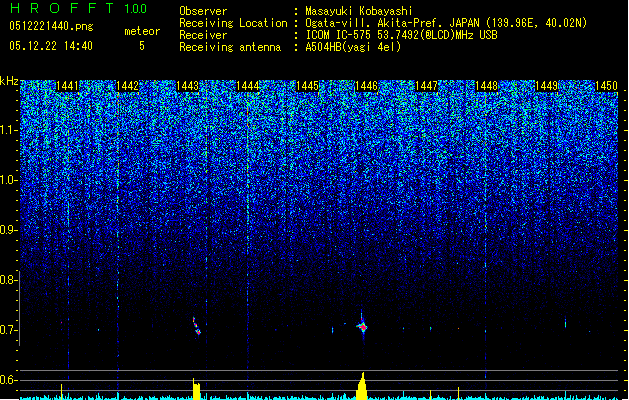Click the 1444 time marker
Image resolution: width=629 pixels, height=400 pixels.
tap(248, 86)
